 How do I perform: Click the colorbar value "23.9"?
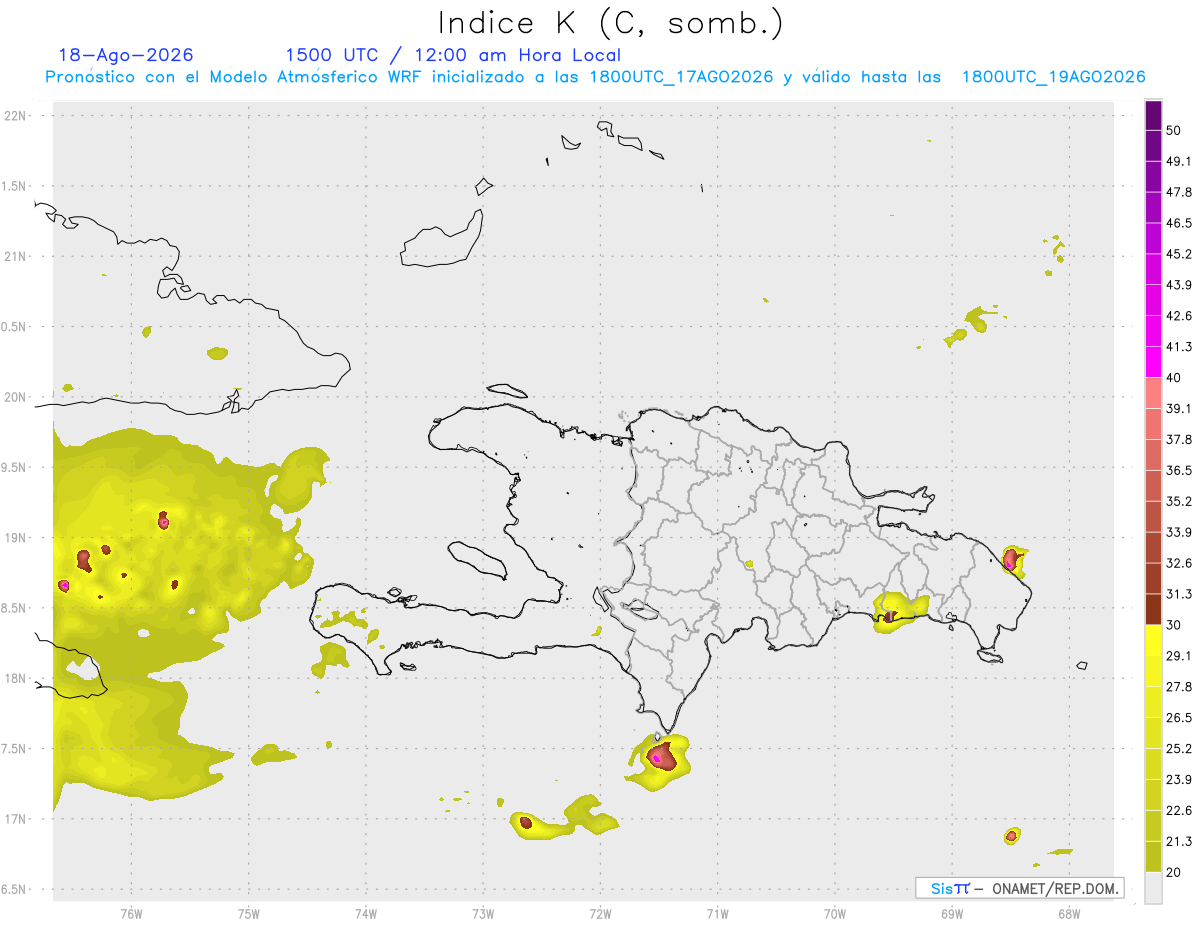(x=1179, y=779)
